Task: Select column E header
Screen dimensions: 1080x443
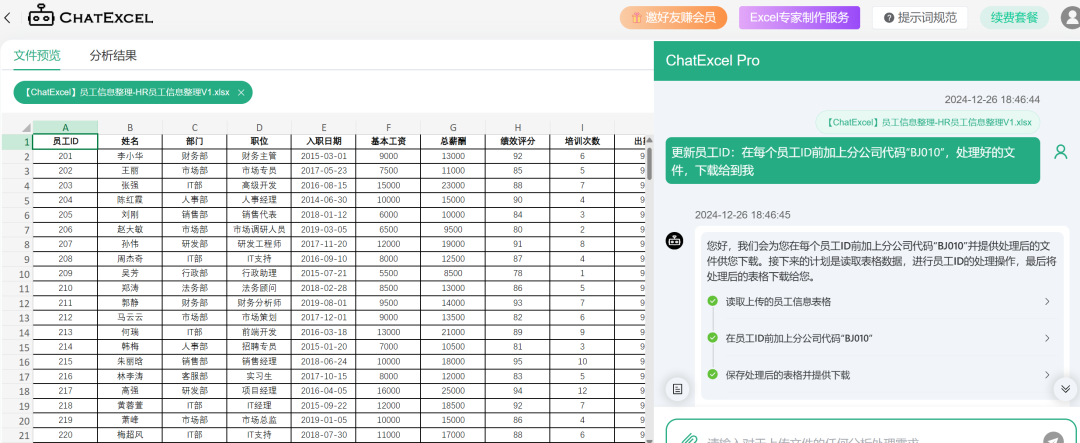Action: coord(324,127)
